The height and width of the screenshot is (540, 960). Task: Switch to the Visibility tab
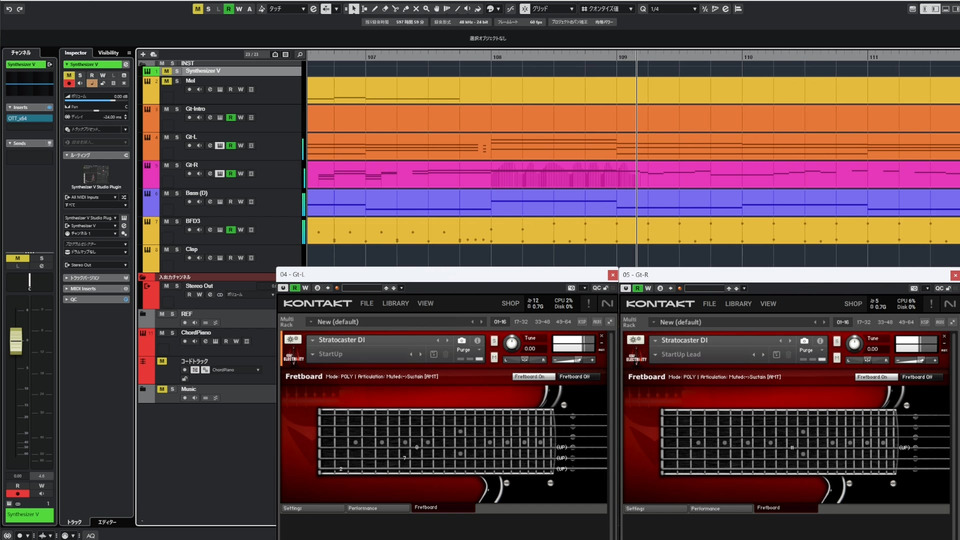point(108,53)
